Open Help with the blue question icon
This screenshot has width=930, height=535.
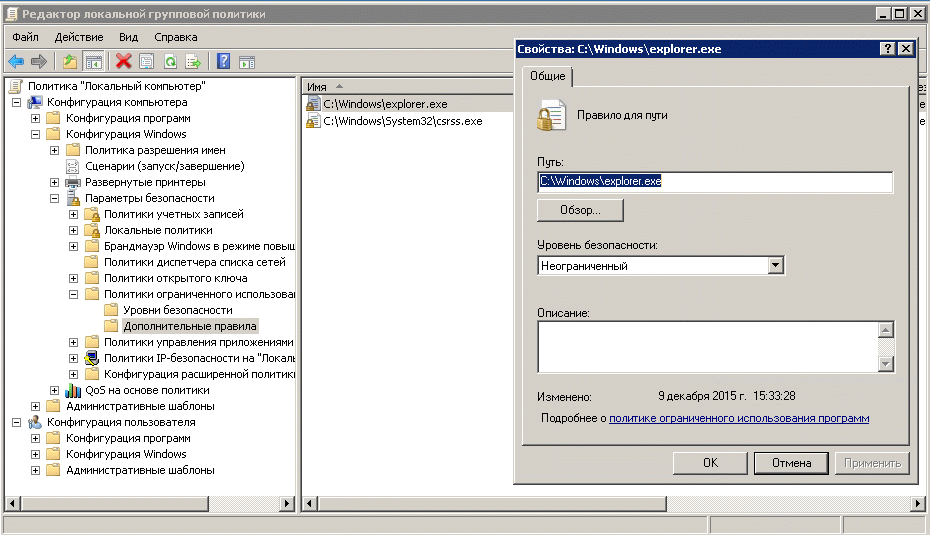point(223,61)
